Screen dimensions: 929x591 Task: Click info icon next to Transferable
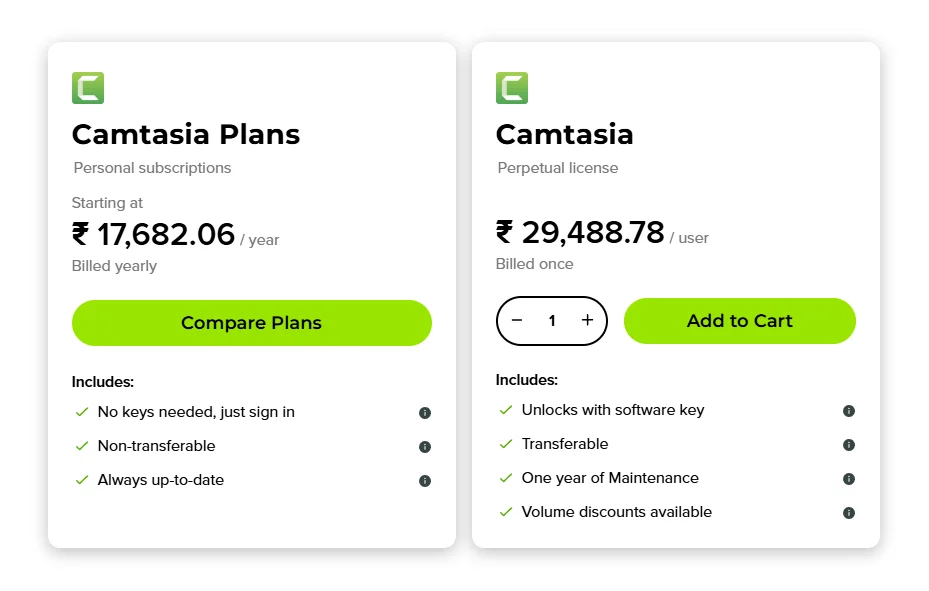tap(849, 445)
